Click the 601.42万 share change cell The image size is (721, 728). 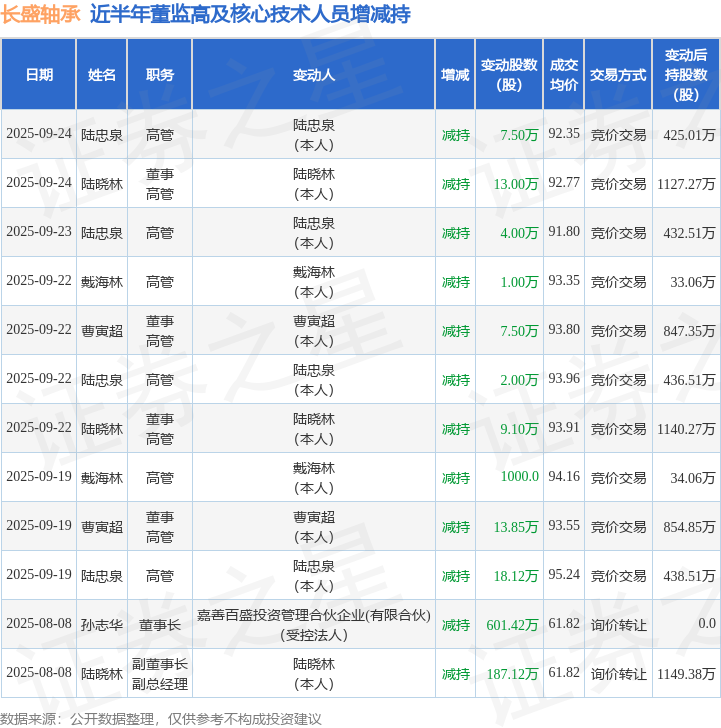(x=509, y=624)
